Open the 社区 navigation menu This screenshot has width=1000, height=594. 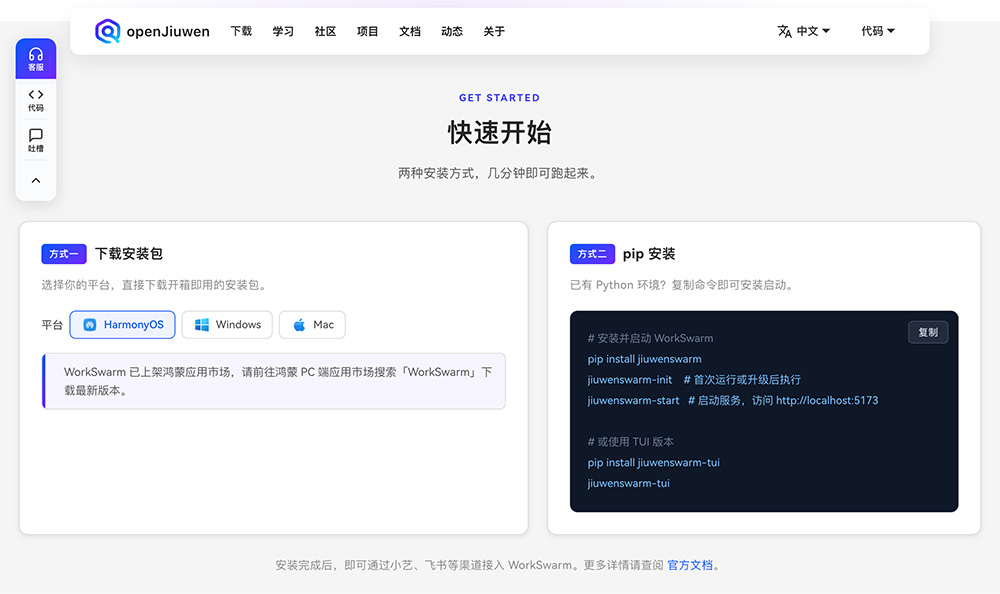(x=325, y=31)
